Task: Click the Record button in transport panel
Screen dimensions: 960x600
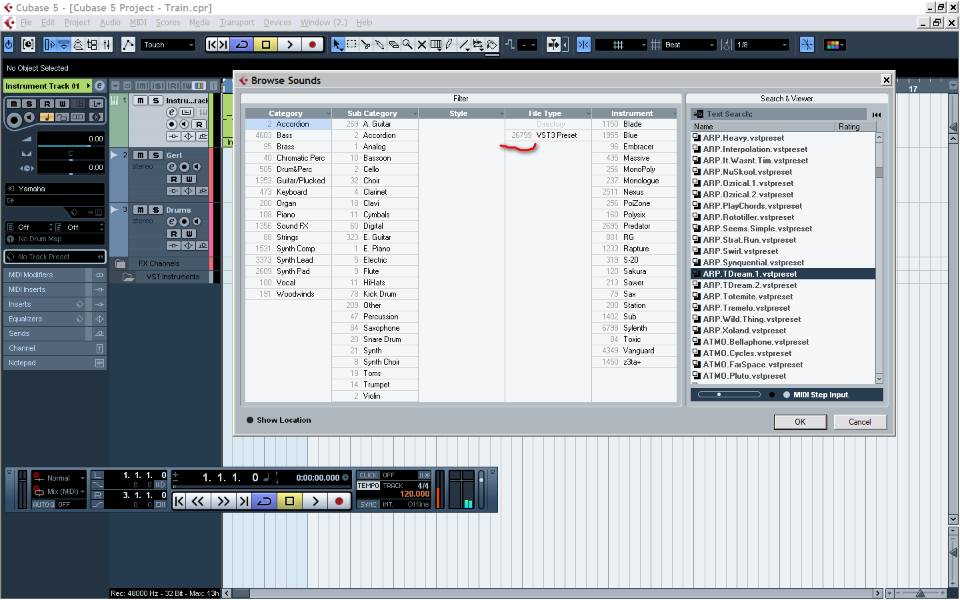Action: click(339, 501)
